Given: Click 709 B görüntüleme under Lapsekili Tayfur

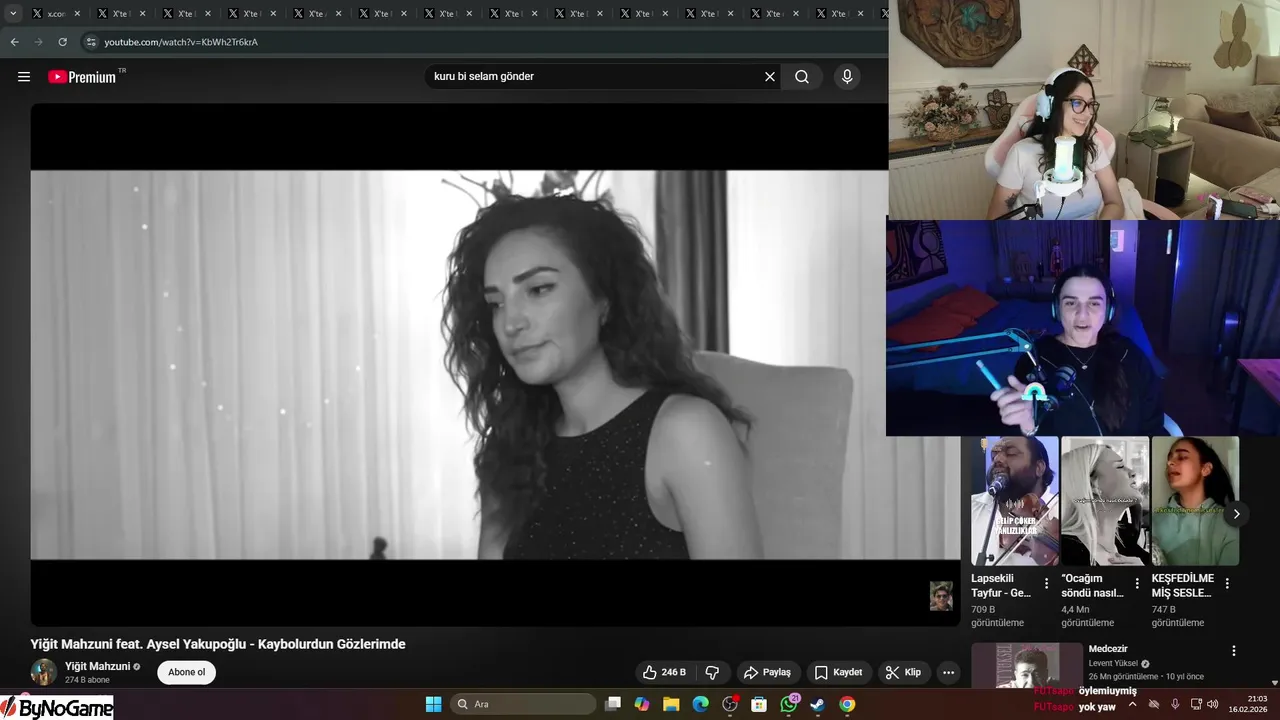Looking at the screenshot, I should [x=998, y=616].
